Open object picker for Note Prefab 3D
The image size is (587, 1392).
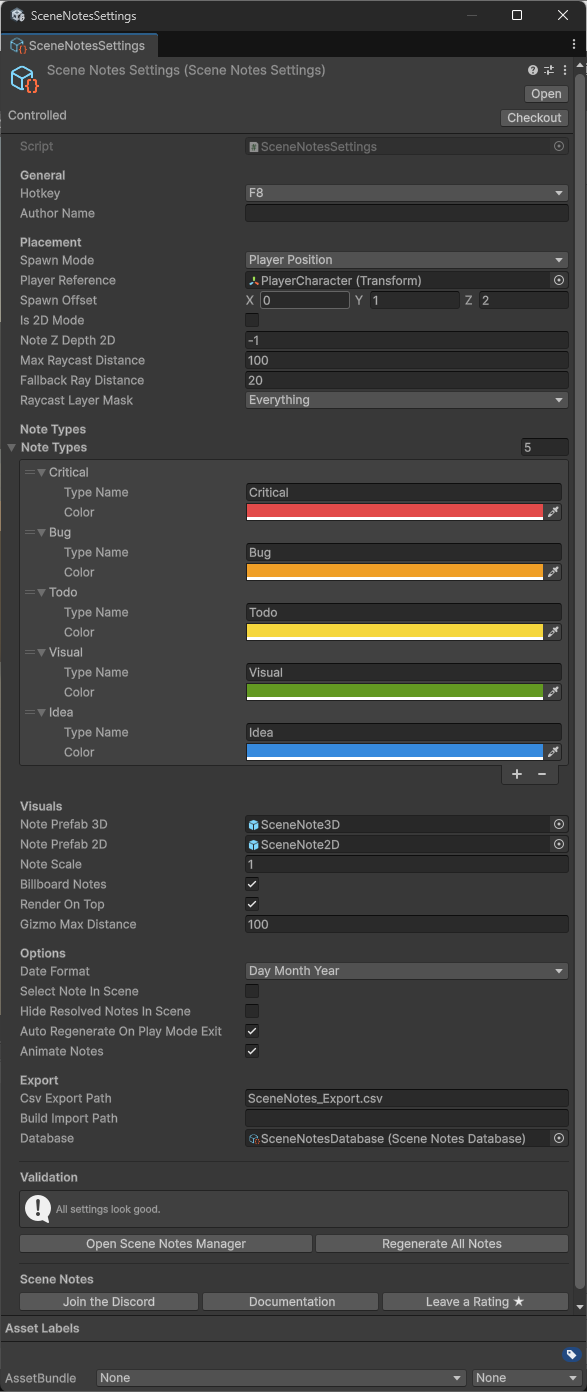pyautogui.click(x=559, y=825)
